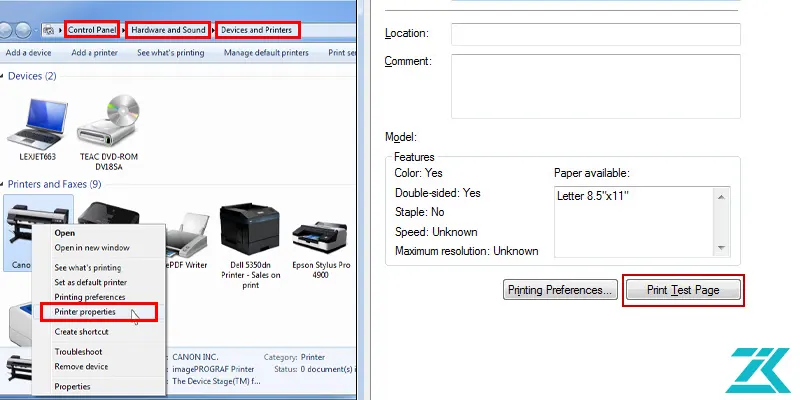Expand dropdown arrow after Hardware and Sound

pos(213,31)
